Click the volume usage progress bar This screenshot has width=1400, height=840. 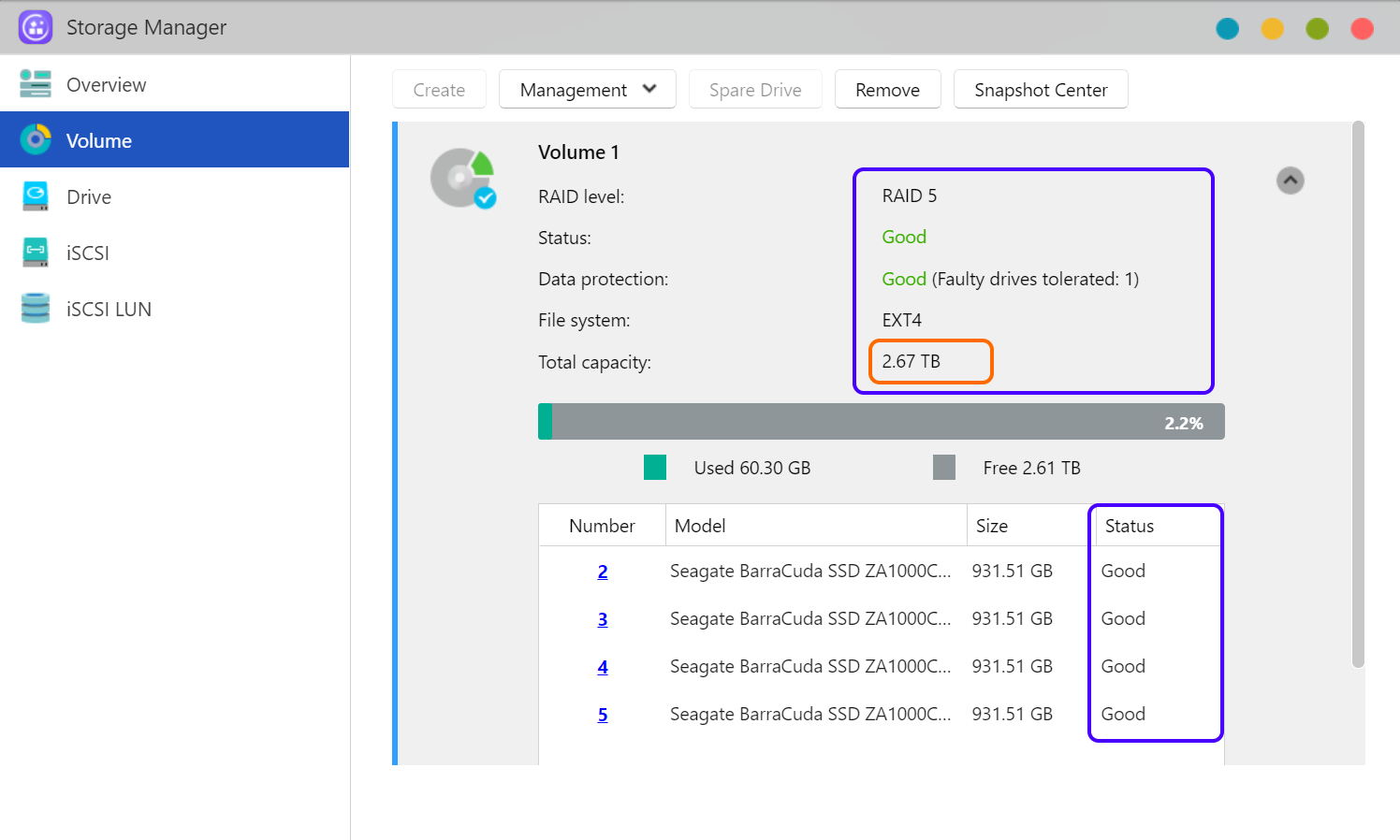click(881, 422)
